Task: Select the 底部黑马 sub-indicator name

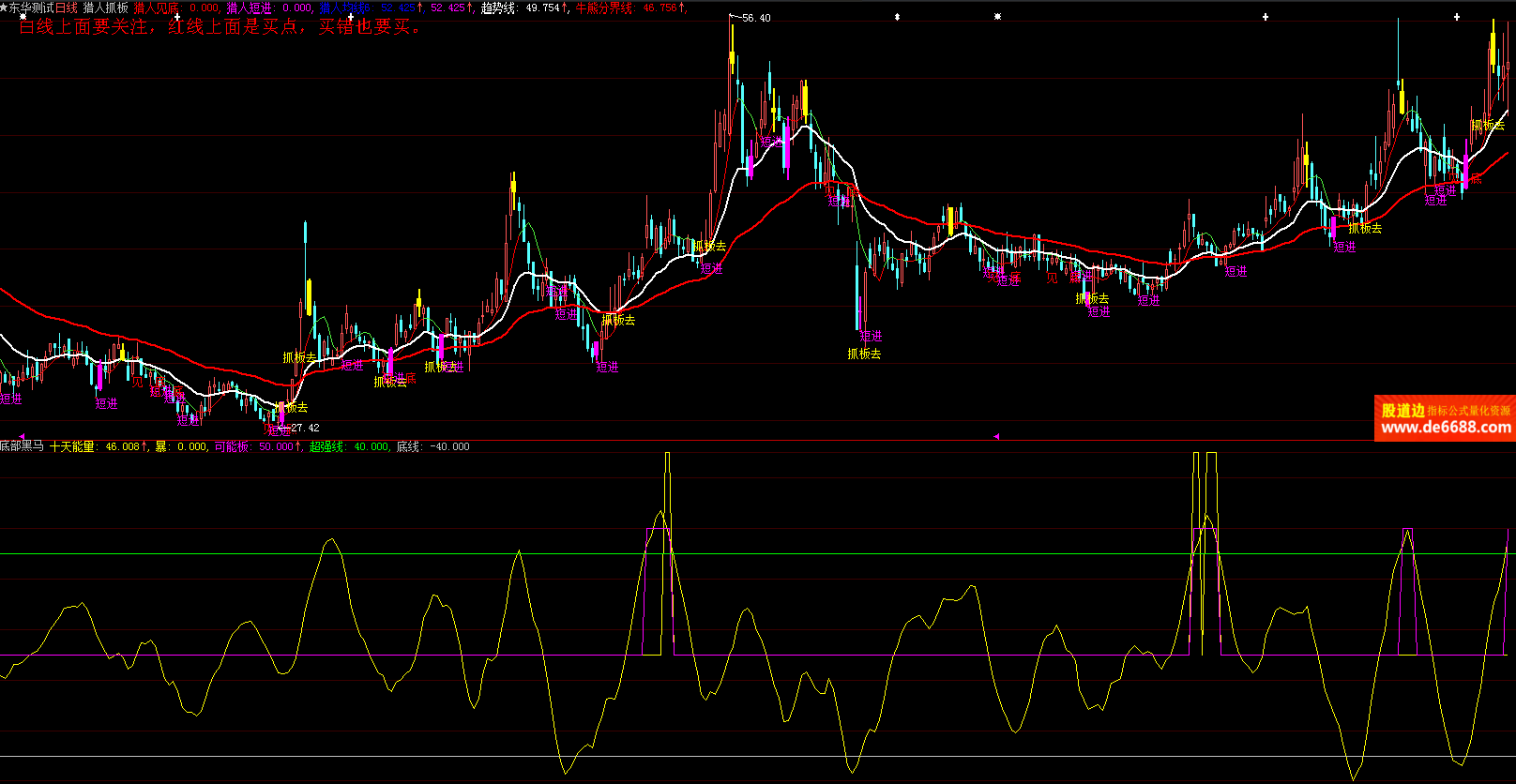Action: point(23,446)
